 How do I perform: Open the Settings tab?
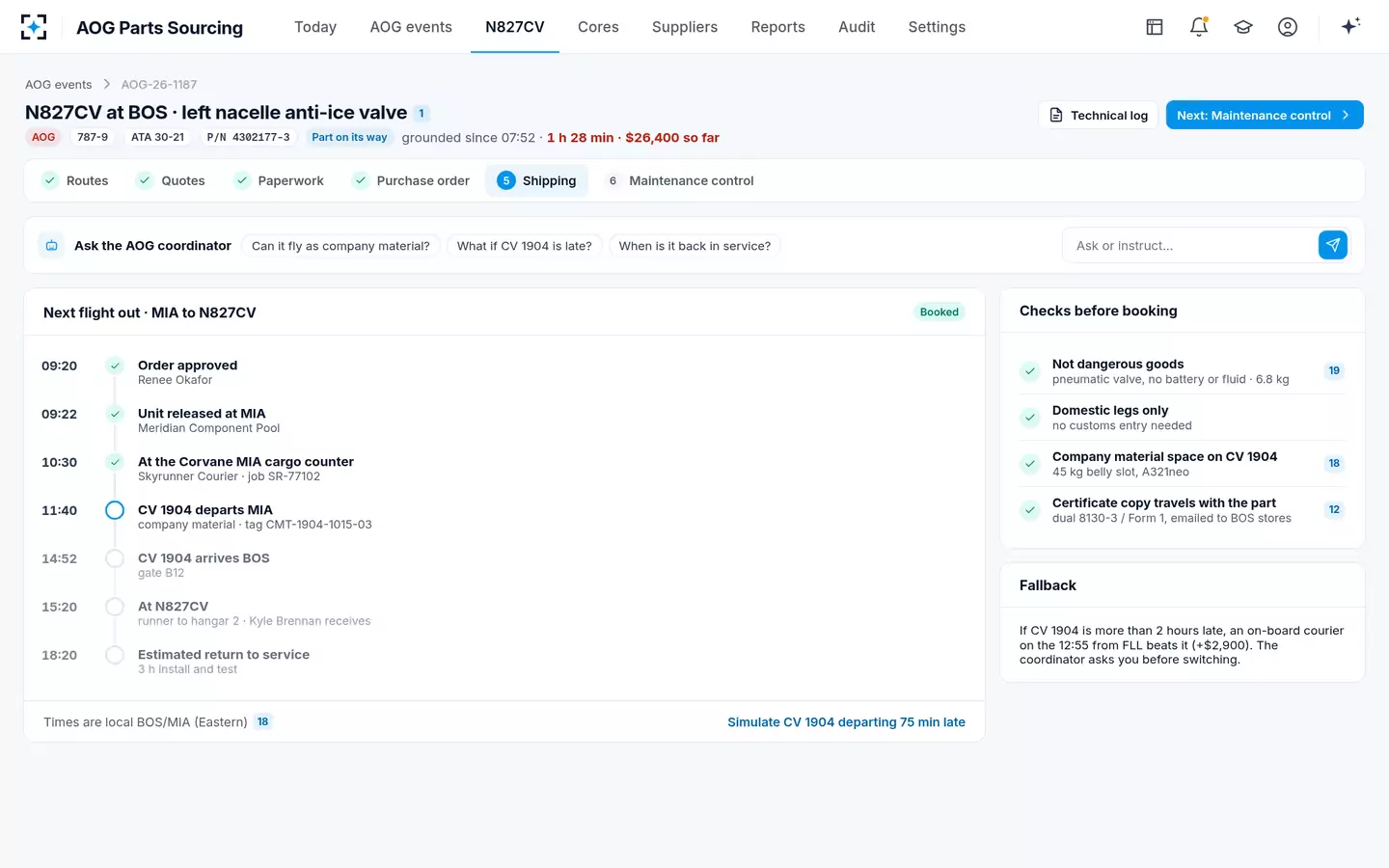[937, 27]
